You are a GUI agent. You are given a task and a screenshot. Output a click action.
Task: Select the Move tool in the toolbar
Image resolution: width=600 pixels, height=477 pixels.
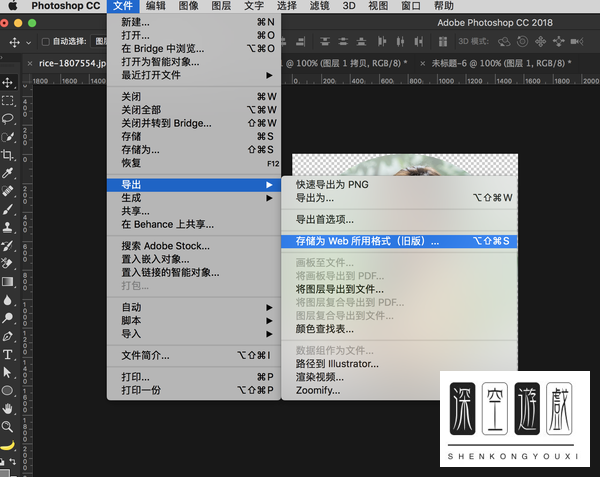point(8,82)
